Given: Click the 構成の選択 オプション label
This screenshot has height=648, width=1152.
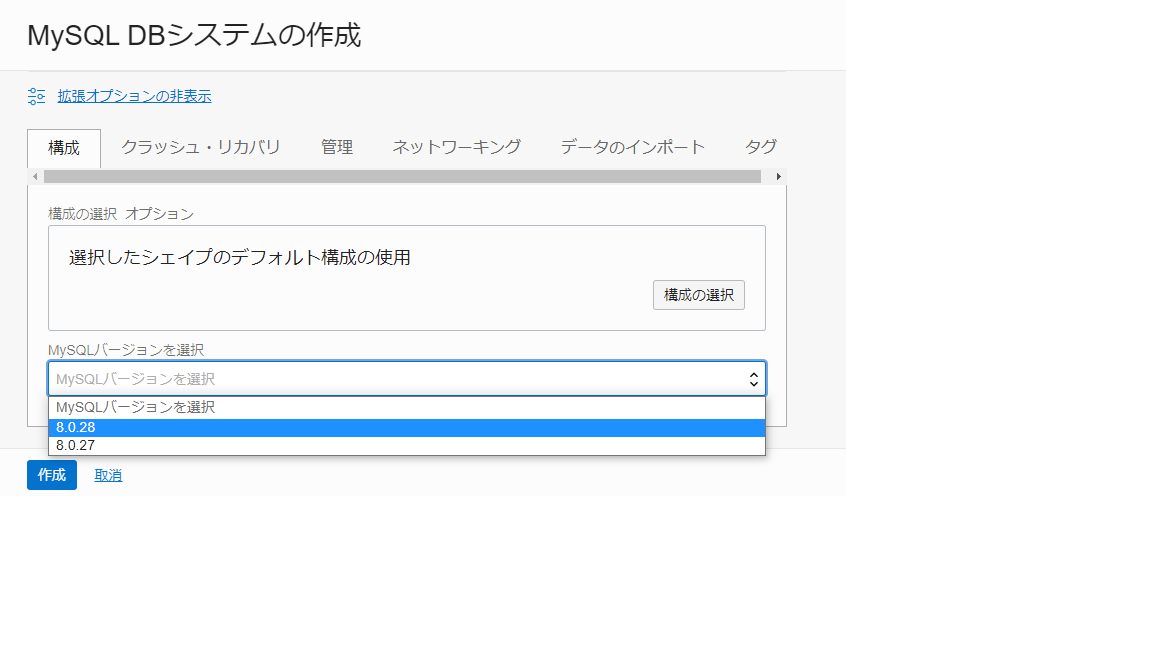Looking at the screenshot, I should click(121, 214).
